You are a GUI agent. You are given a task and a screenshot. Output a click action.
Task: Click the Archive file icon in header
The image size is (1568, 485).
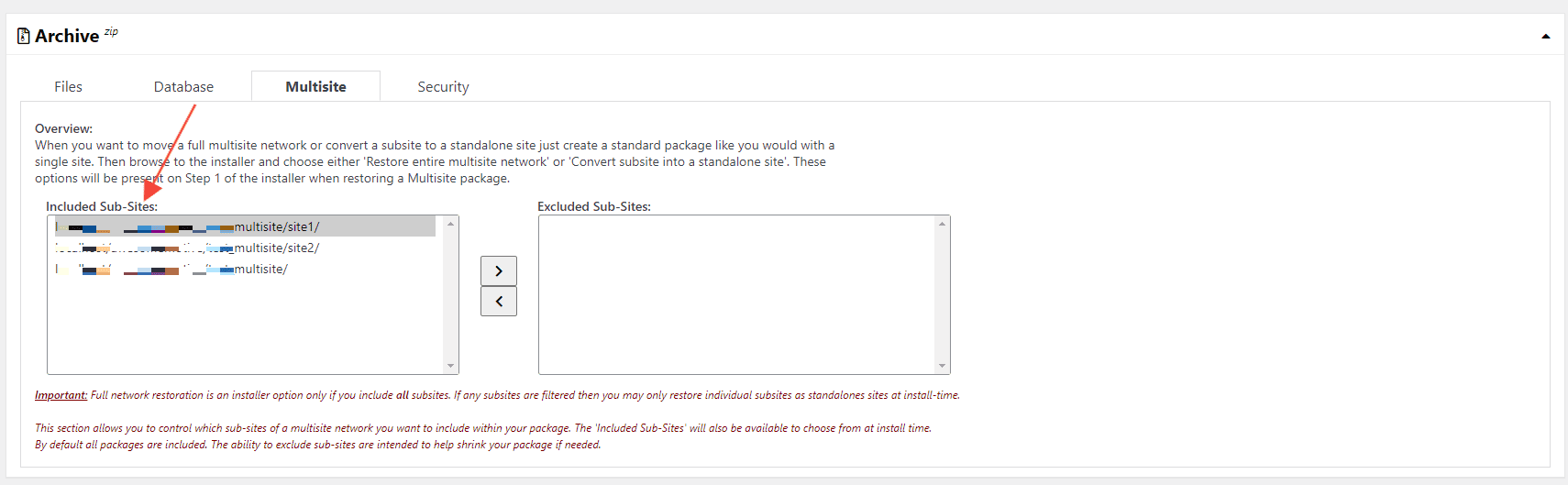pyautogui.click(x=24, y=36)
